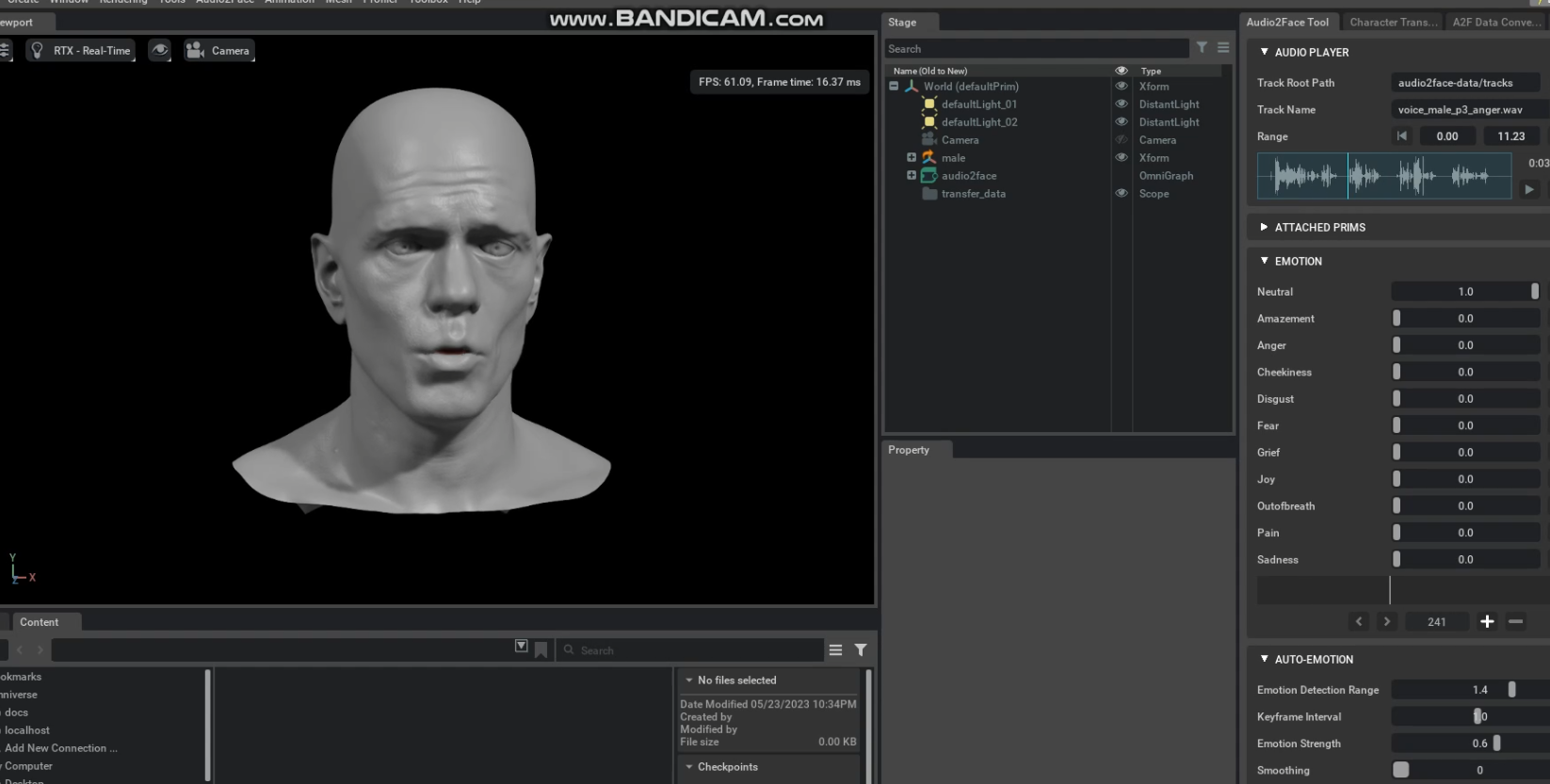1550x784 pixels.
Task: Open the Camera selection button
Action: coord(218,51)
